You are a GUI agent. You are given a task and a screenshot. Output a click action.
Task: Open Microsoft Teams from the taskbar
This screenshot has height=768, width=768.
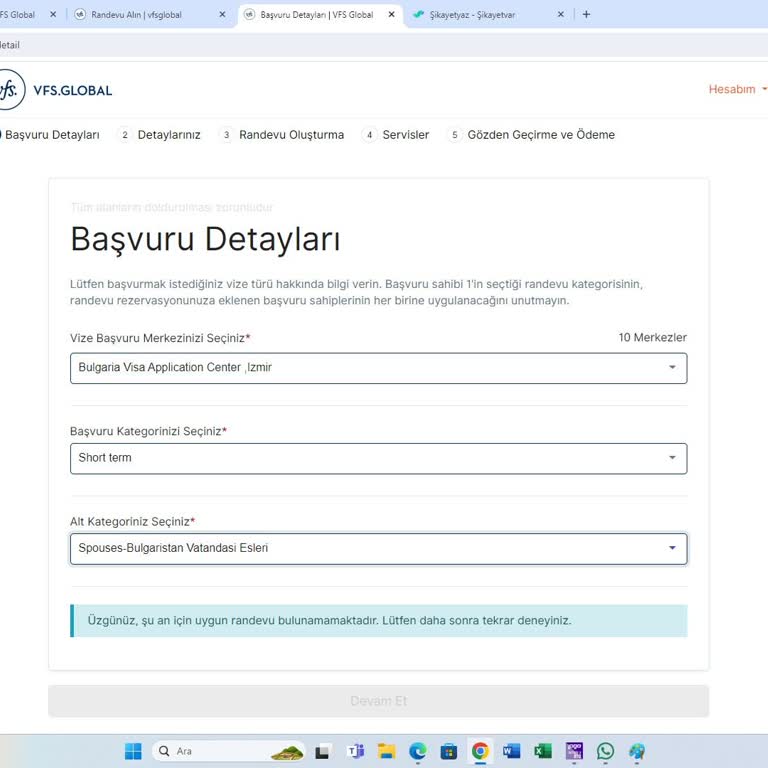[356, 751]
